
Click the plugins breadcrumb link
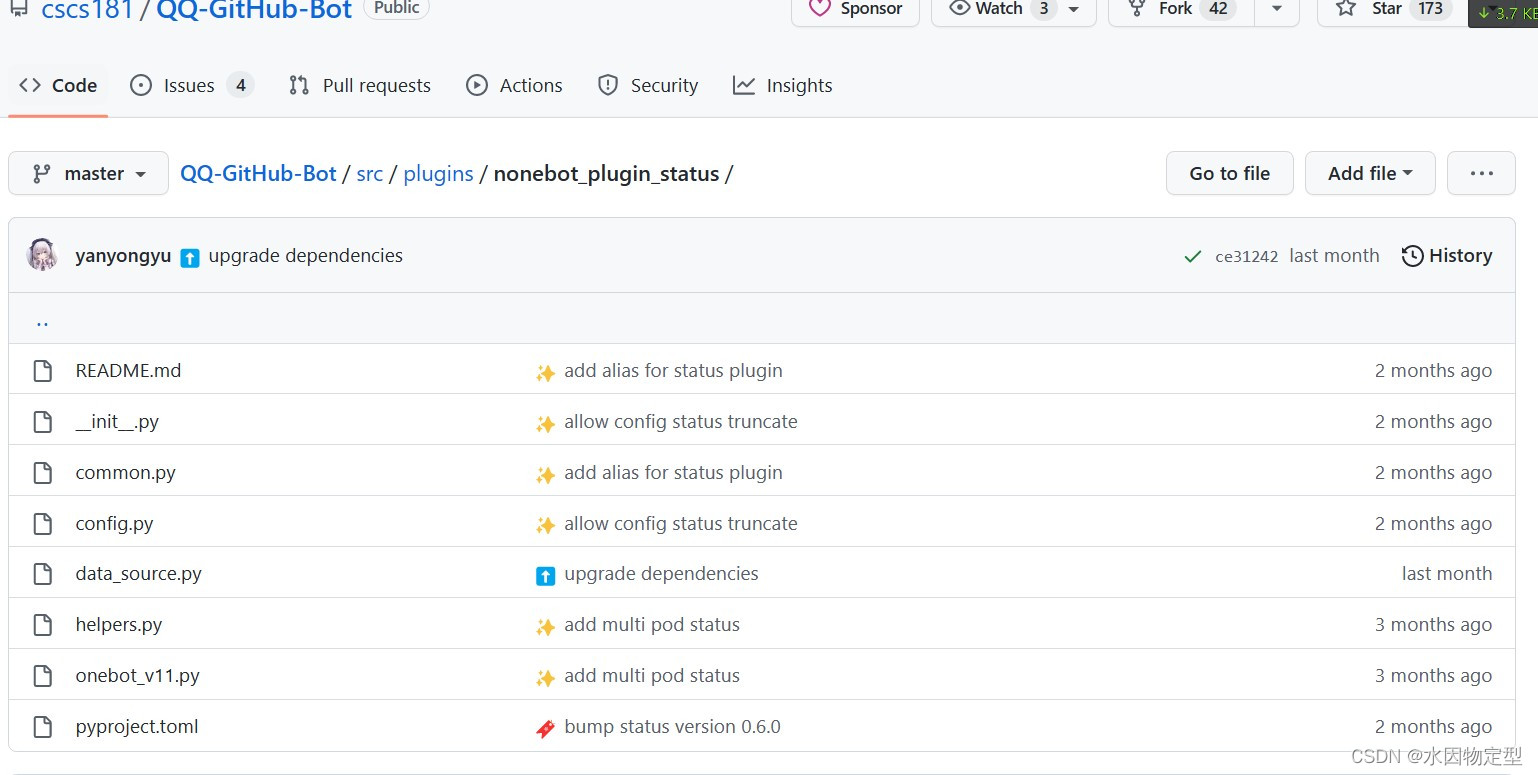pyautogui.click(x=438, y=174)
